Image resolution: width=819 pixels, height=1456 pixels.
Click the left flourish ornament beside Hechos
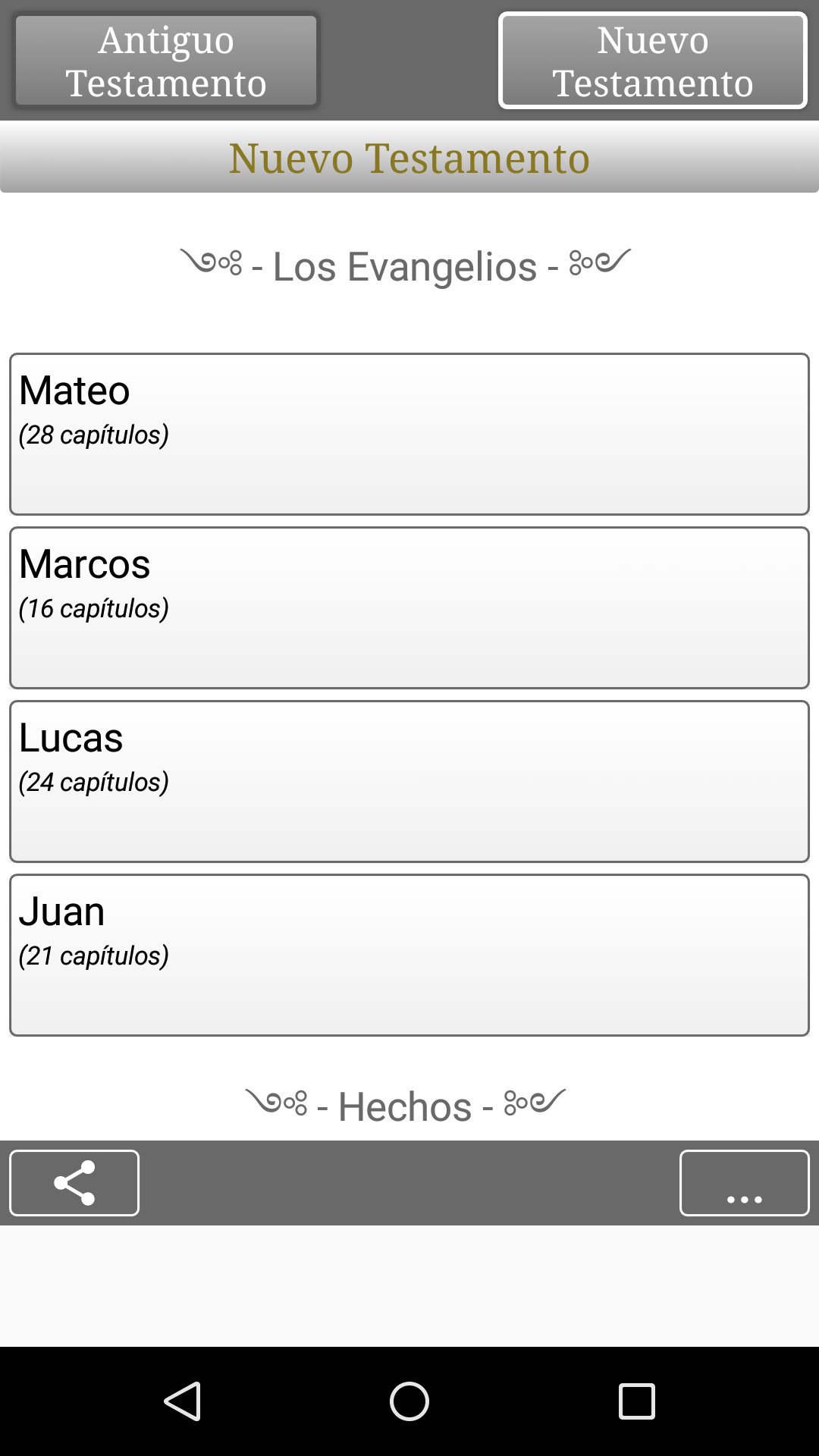pyautogui.click(x=277, y=1102)
